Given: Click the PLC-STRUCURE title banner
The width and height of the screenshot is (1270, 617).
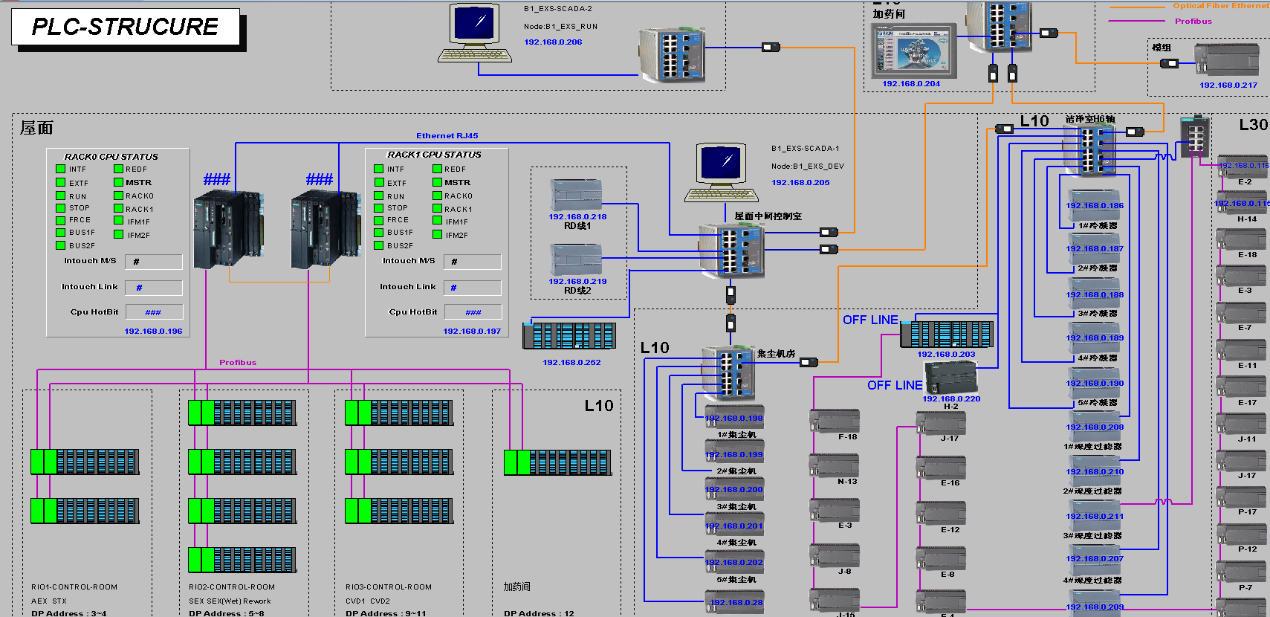Looking at the screenshot, I should click(x=125, y=27).
